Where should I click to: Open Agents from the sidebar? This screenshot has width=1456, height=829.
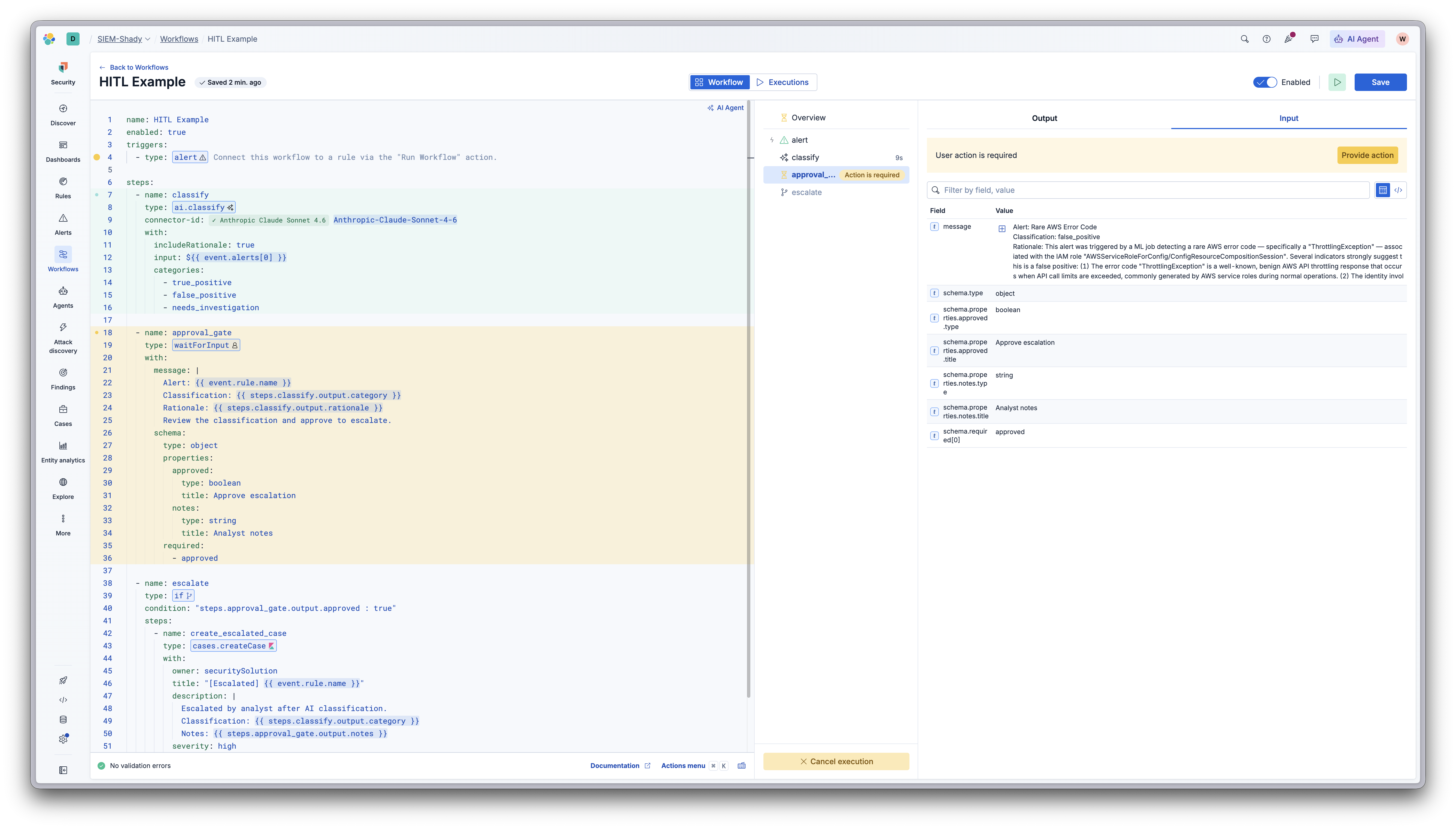pyautogui.click(x=63, y=297)
